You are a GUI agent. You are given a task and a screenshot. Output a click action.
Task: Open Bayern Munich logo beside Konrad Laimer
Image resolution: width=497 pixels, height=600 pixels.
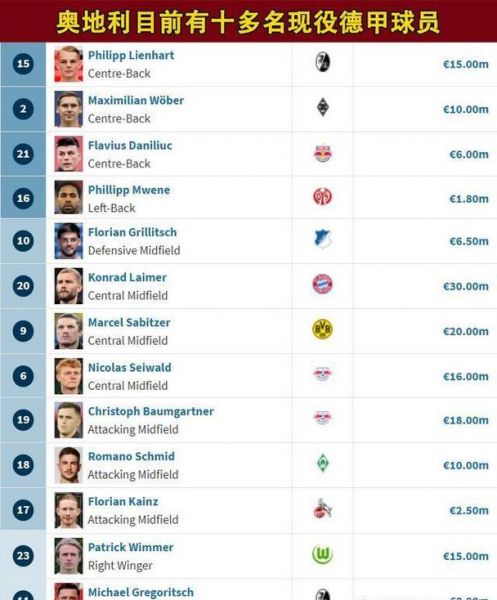click(x=323, y=284)
